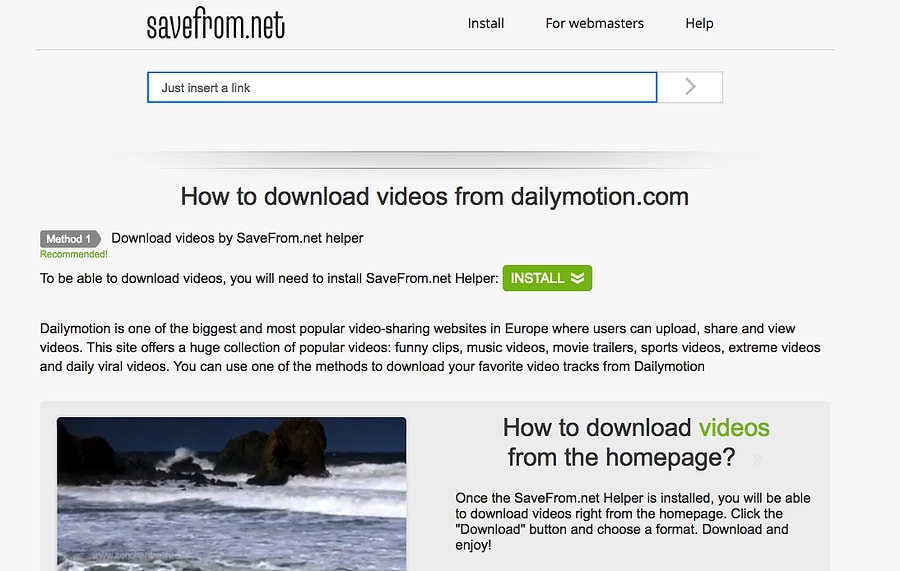Click 'How to download videos from dailymotion.com' heading
Viewport: 900px width, 571px height.
point(435,197)
